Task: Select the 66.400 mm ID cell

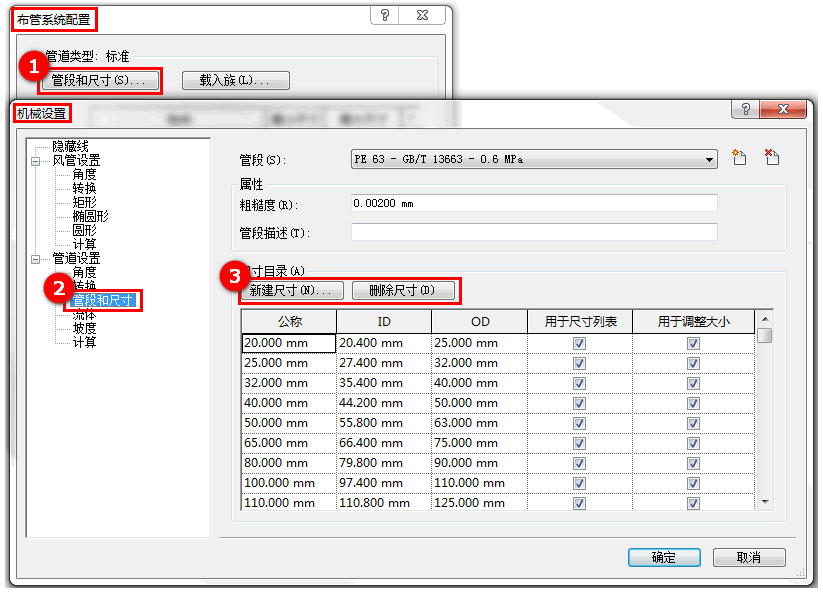Action: pos(384,443)
